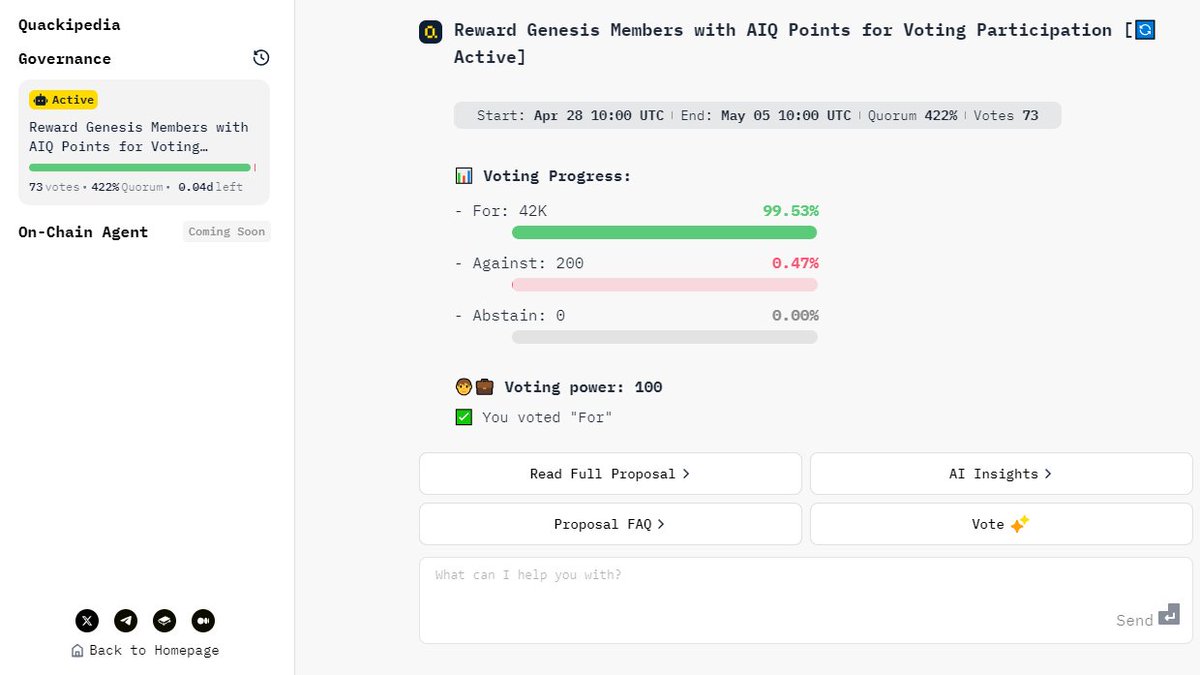Select the On-Chain Agent sidebar item
The height and width of the screenshot is (675, 1200).
[83, 232]
